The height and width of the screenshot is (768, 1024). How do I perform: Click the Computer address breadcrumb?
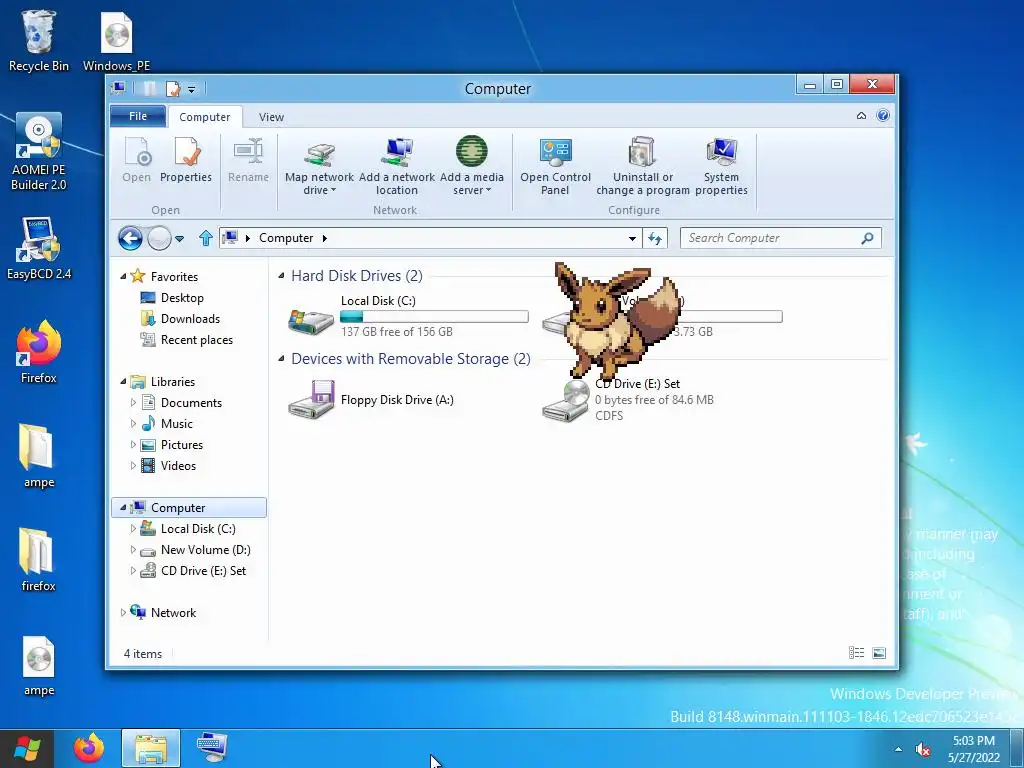point(286,238)
